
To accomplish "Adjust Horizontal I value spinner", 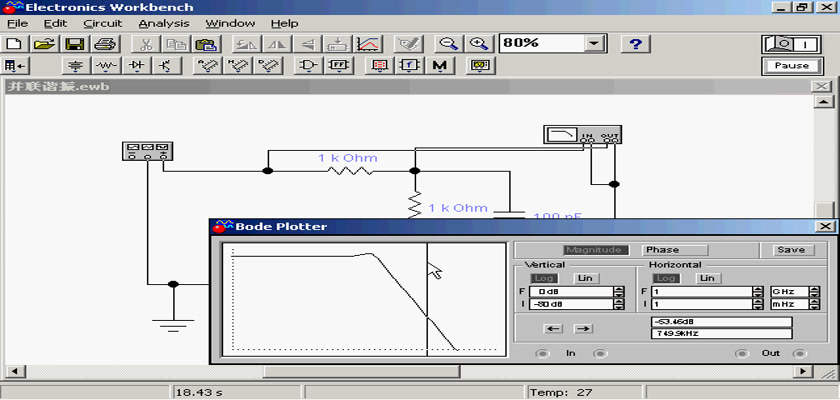I will [x=758, y=304].
